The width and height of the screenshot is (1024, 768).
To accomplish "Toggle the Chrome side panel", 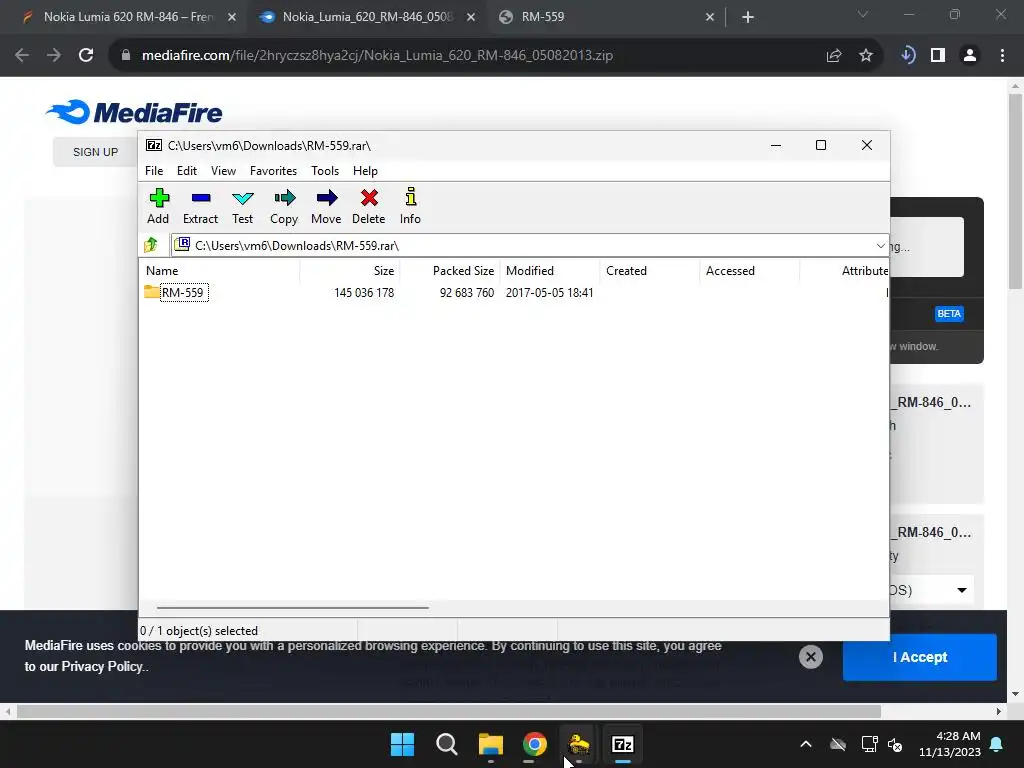I will pos(938,56).
